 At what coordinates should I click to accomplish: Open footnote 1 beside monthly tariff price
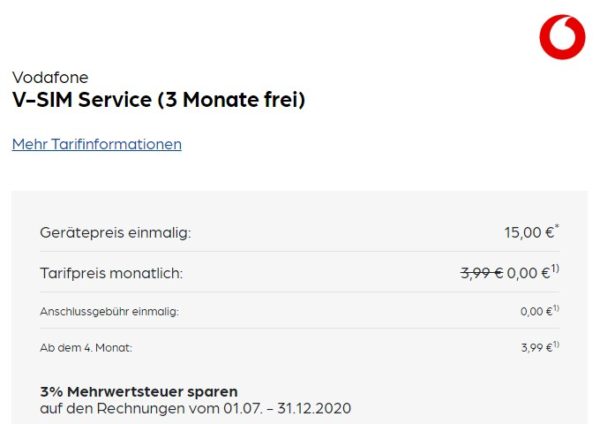(555, 268)
